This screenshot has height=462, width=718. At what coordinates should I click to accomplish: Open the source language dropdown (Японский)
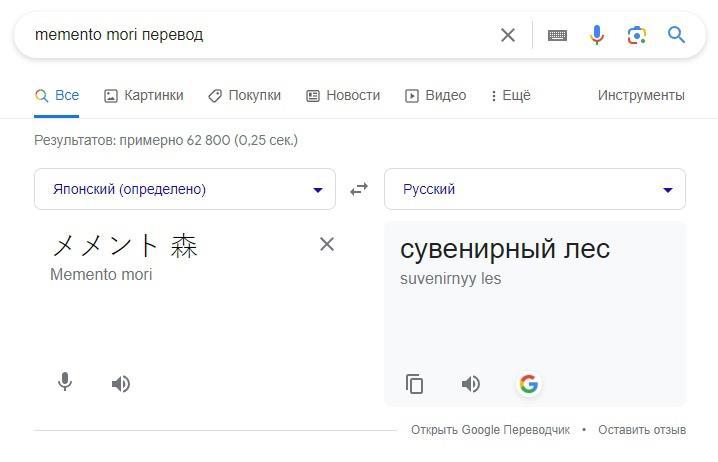[185, 189]
